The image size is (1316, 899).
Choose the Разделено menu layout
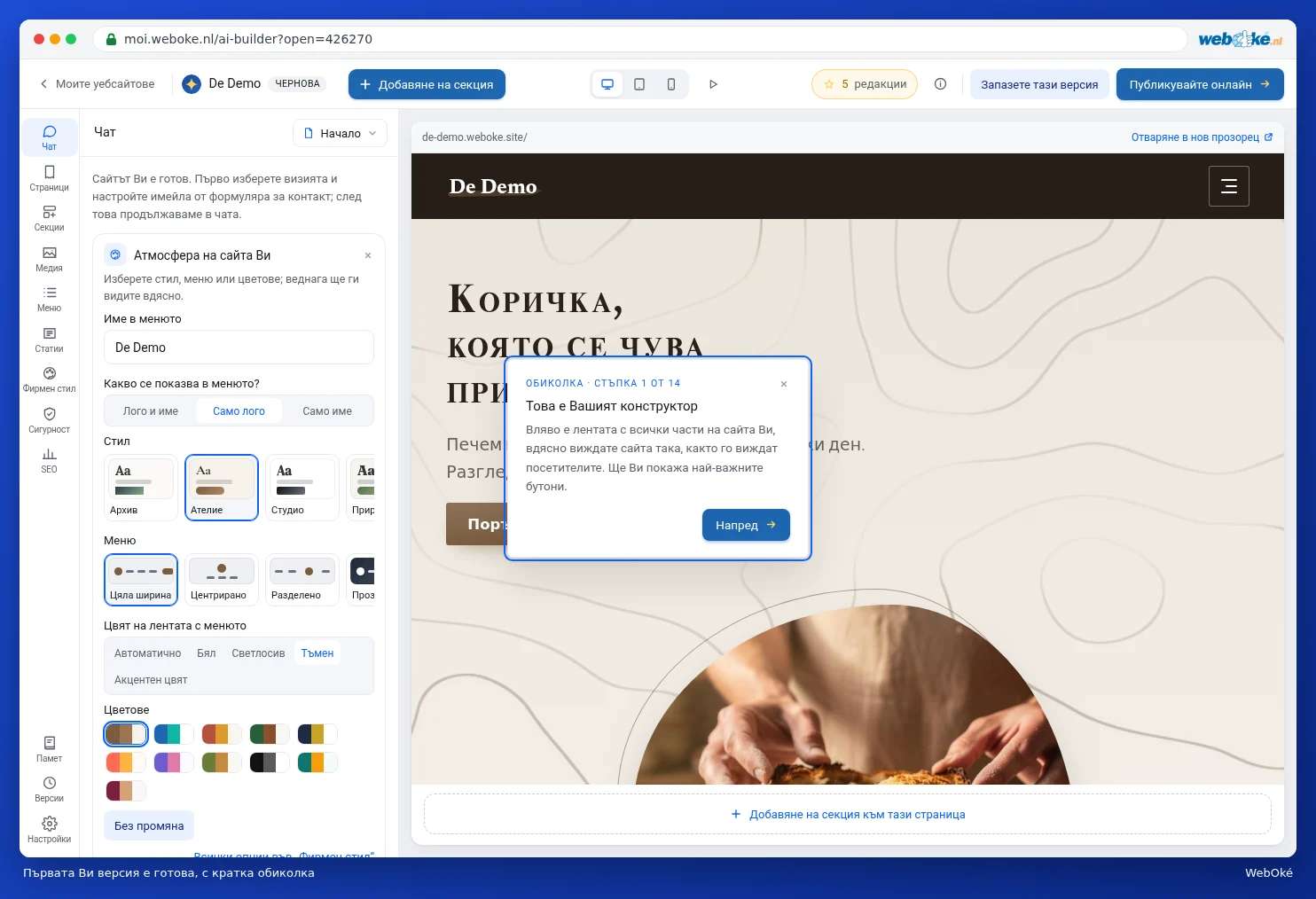[x=302, y=580]
